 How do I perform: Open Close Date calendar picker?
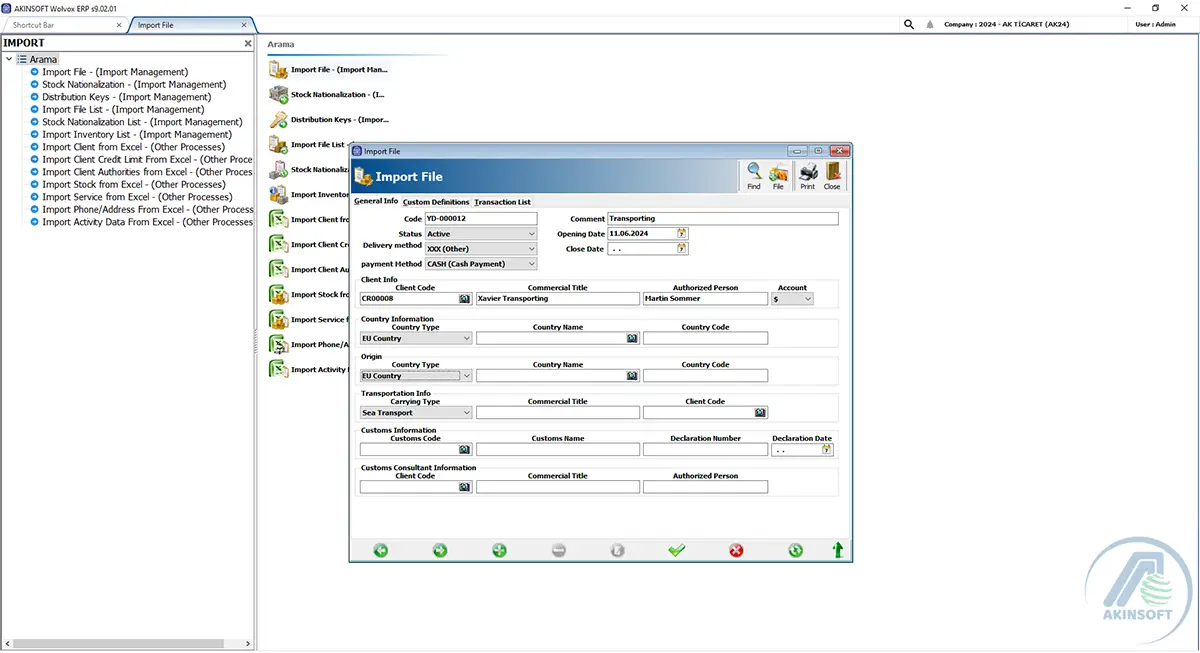[x=682, y=249]
